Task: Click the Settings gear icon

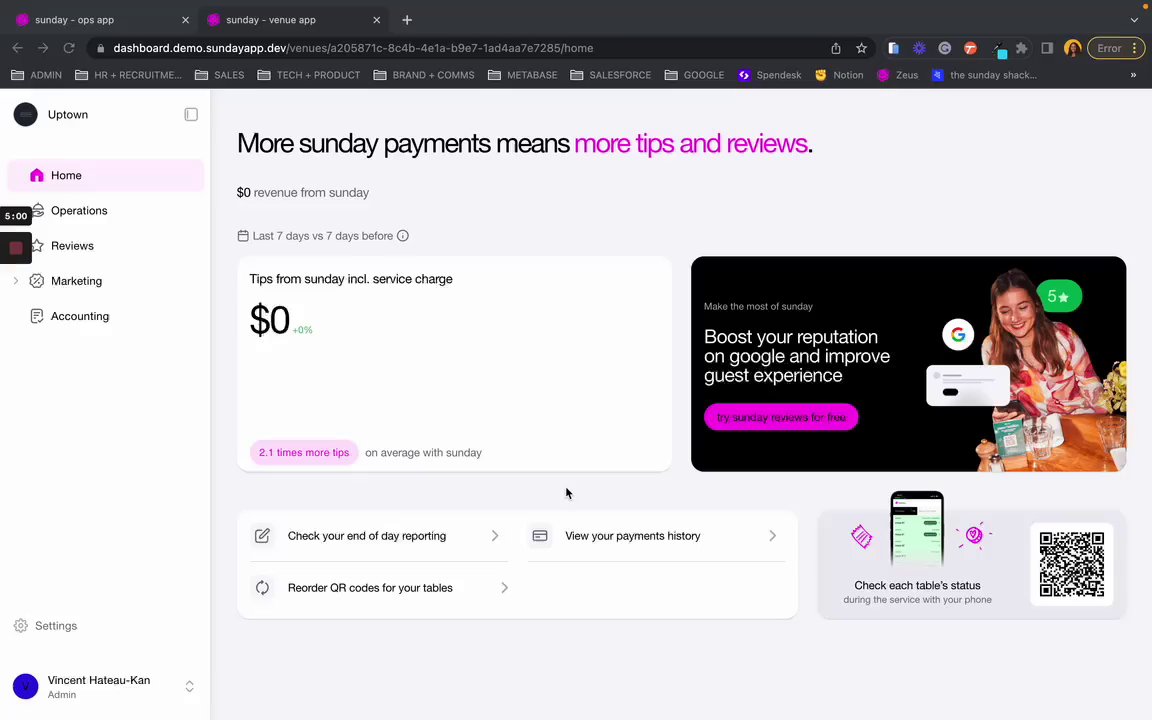Action: click(21, 625)
